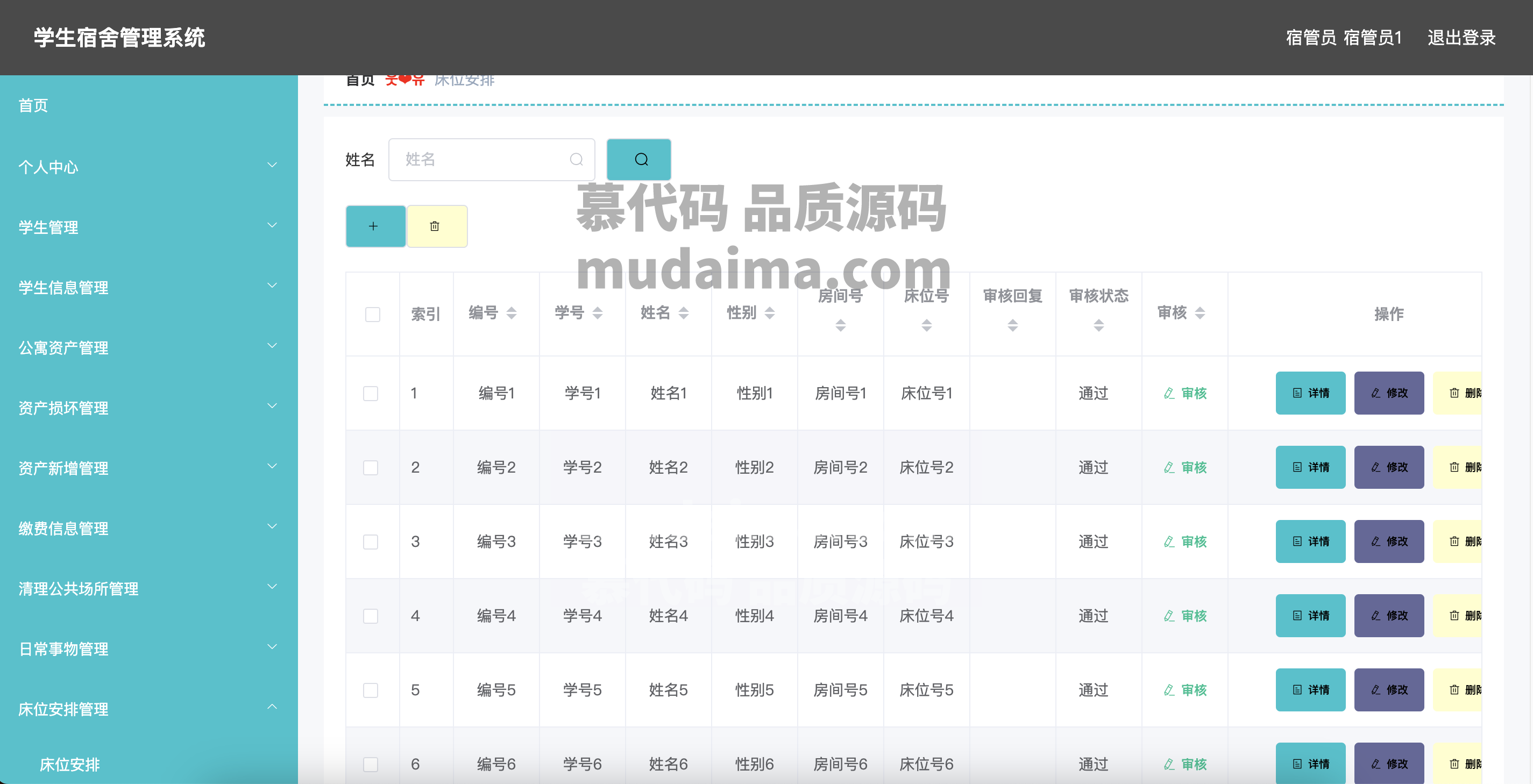Screen dimensions: 1533x784
Task: Click 审核 link in row 编号2
Action: pos(1185,467)
